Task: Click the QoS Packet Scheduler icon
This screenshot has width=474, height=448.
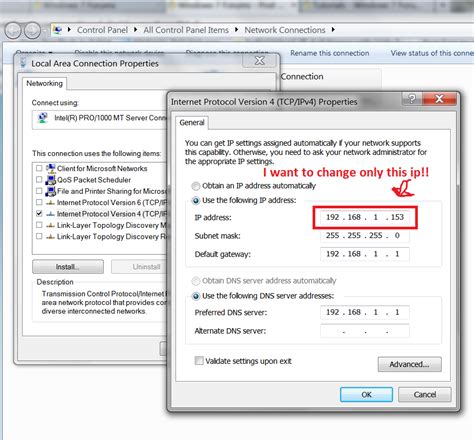Action: point(51,180)
